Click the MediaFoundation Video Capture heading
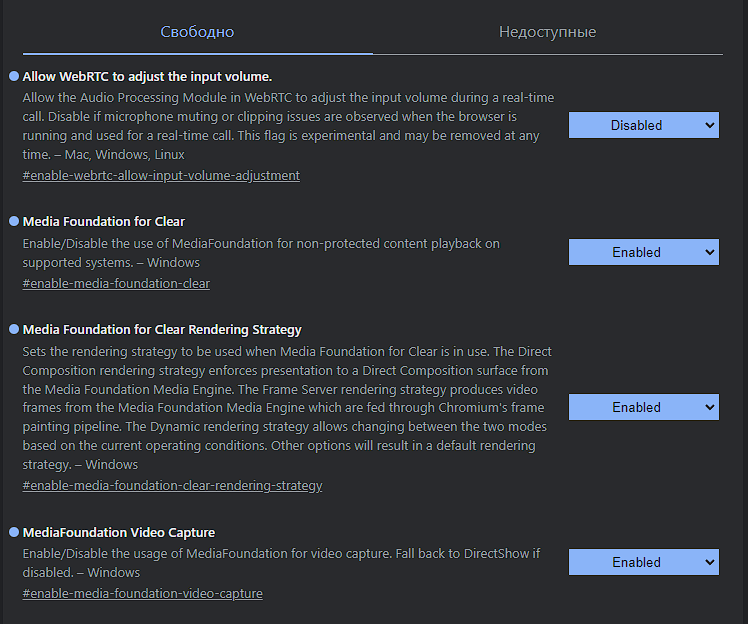The height and width of the screenshot is (624, 748). coord(119,532)
